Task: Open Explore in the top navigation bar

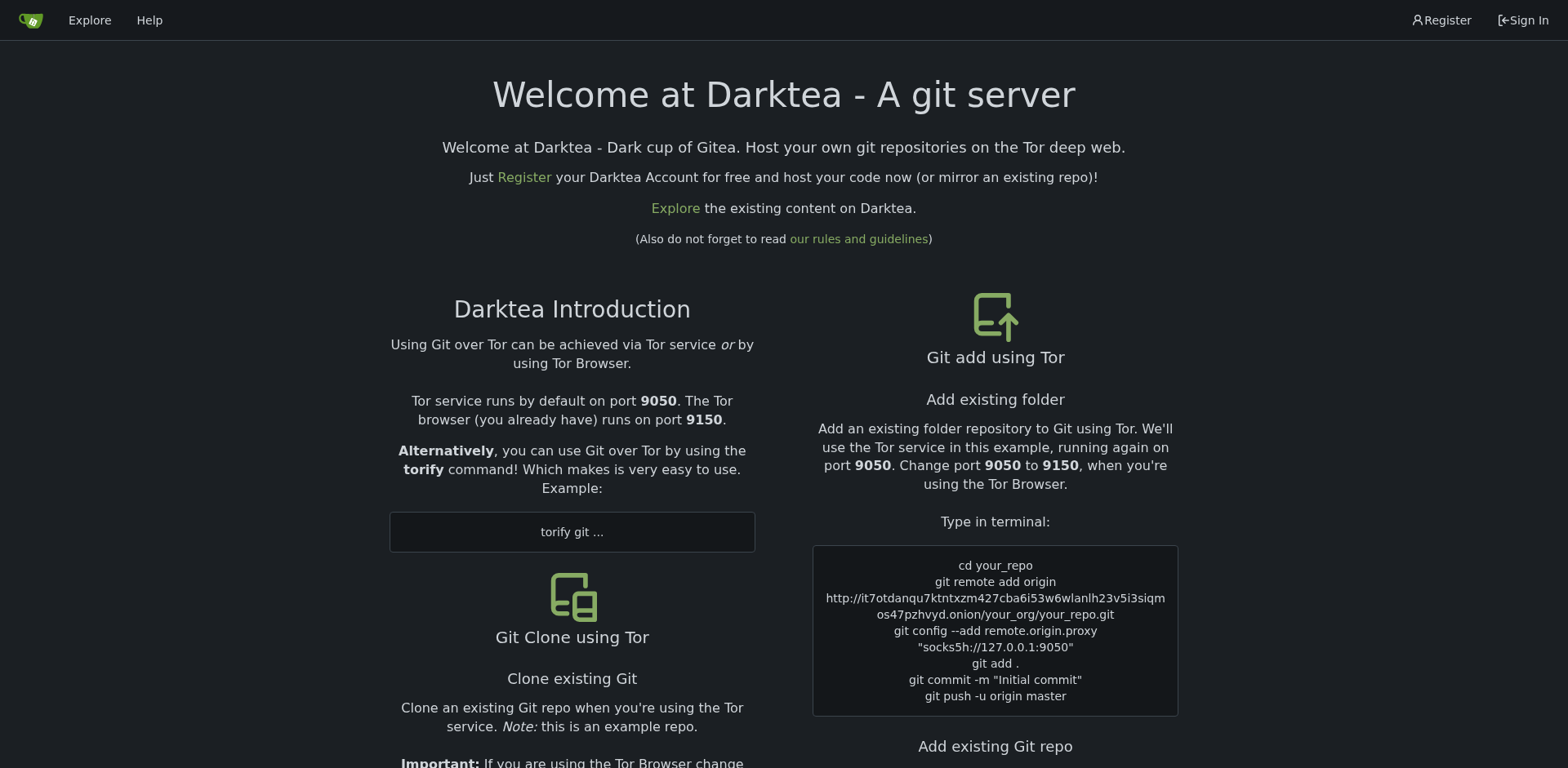Action: tap(90, 20)
